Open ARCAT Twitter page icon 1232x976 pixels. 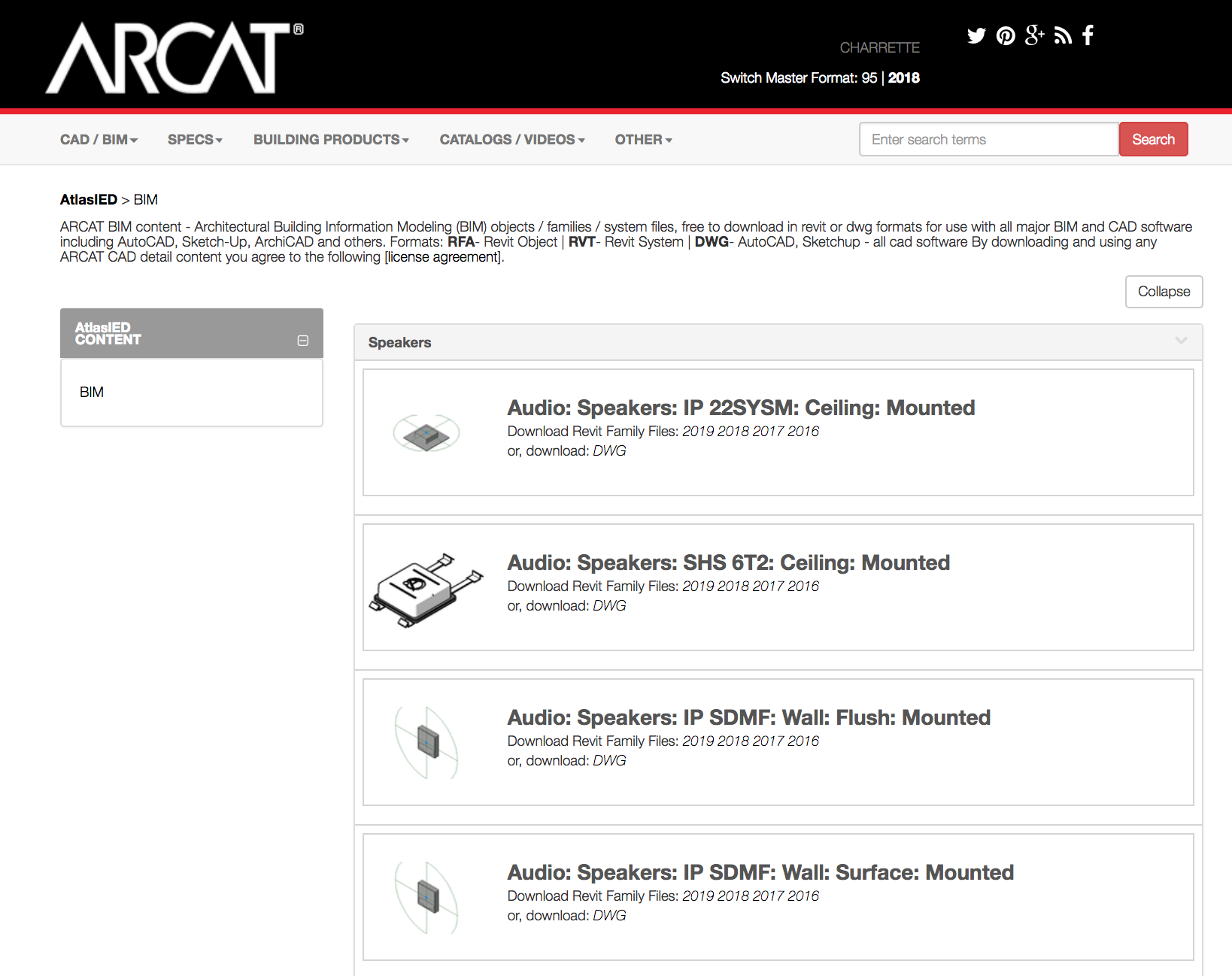(x=976, y=36)
